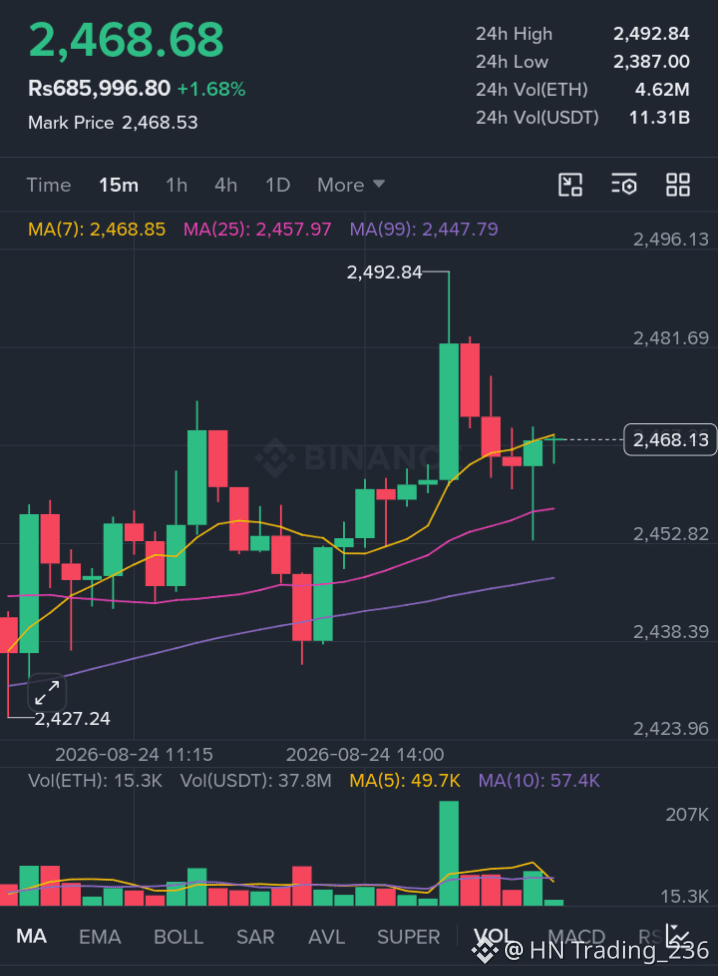Open the grid layout icon

click(678, 185)
